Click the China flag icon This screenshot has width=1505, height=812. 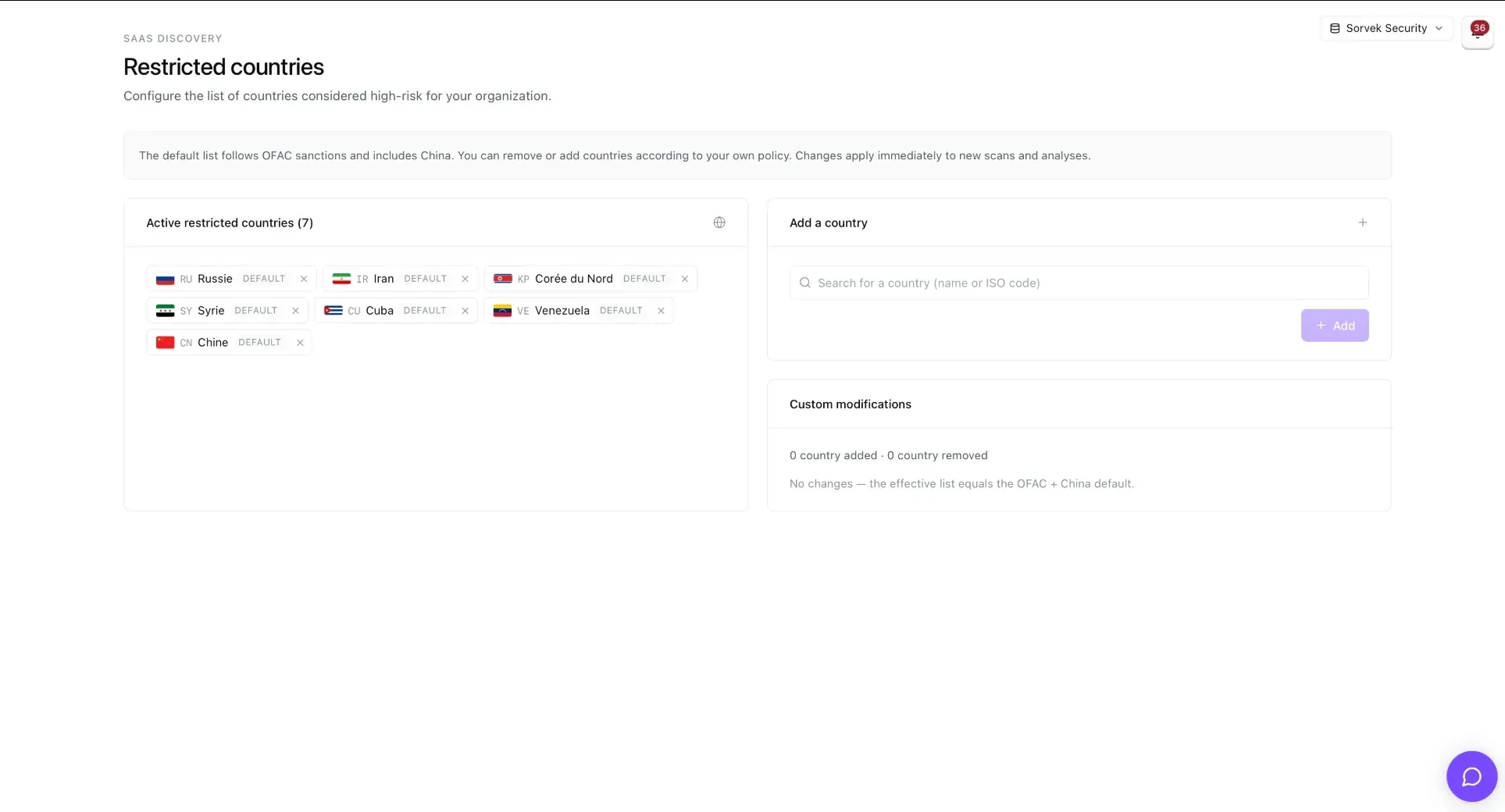165,343
